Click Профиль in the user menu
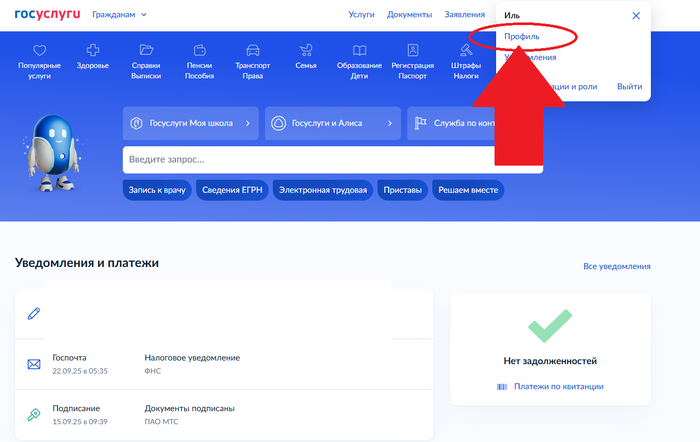Viewport: 700px width, 442px height. (x=521, y=37)
